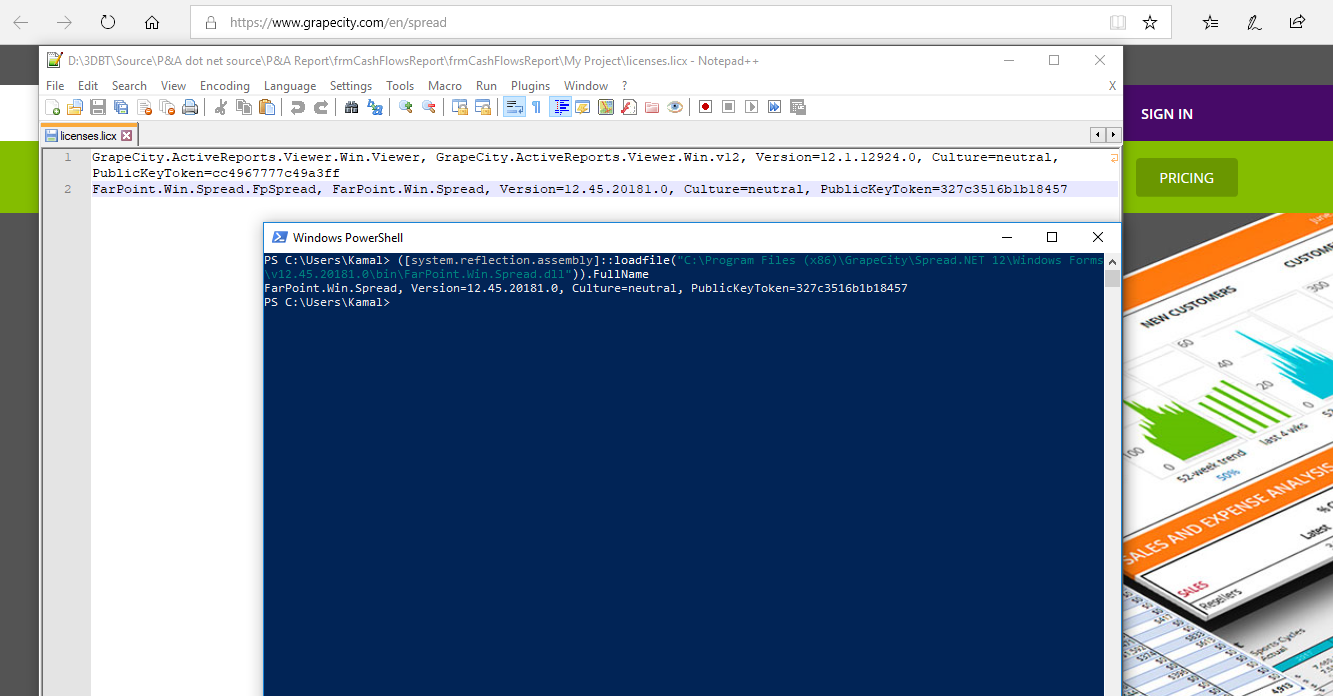
Task: Open the Window menu in Notepad++
Action: 586,86
